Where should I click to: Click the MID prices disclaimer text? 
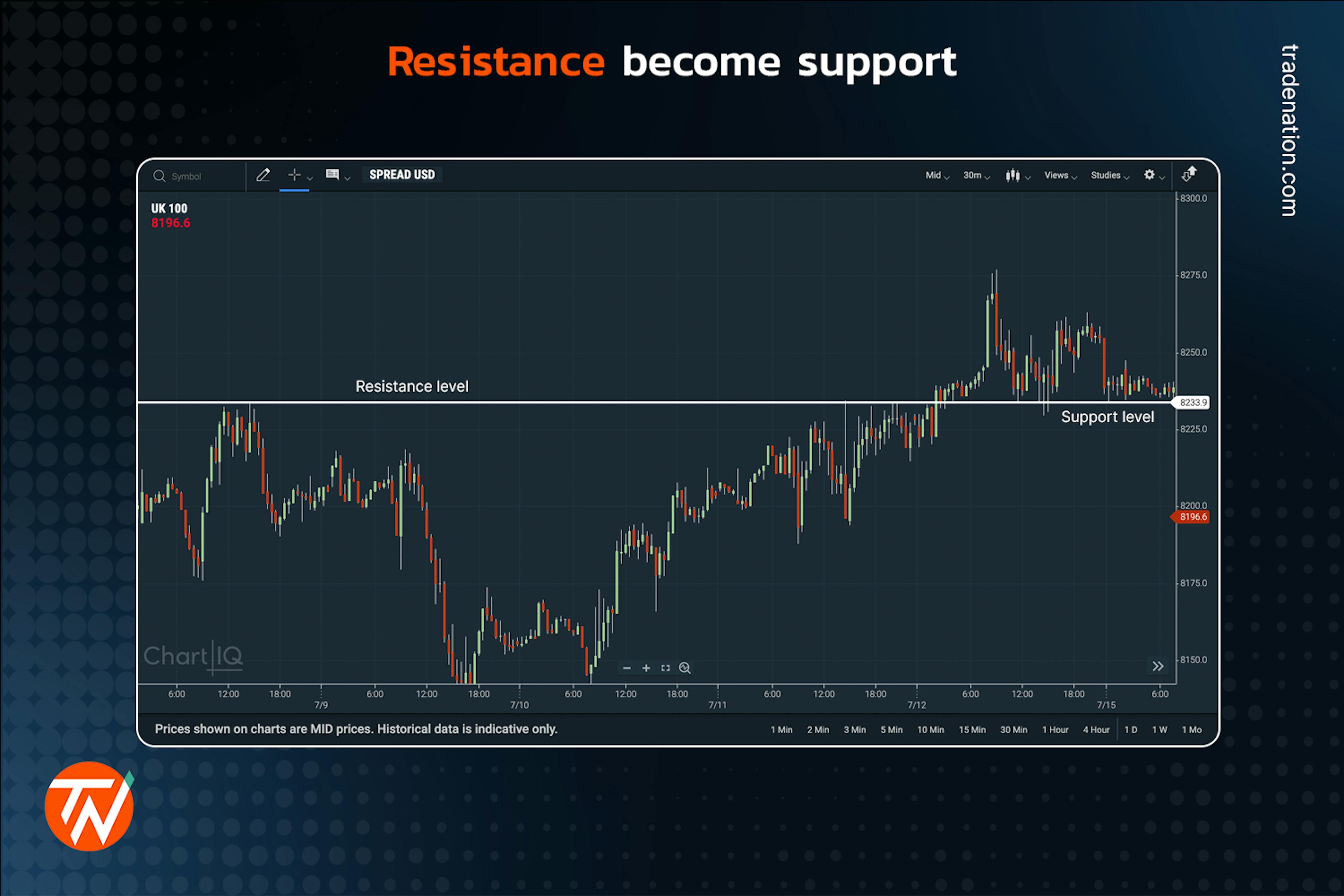(356, 729)
